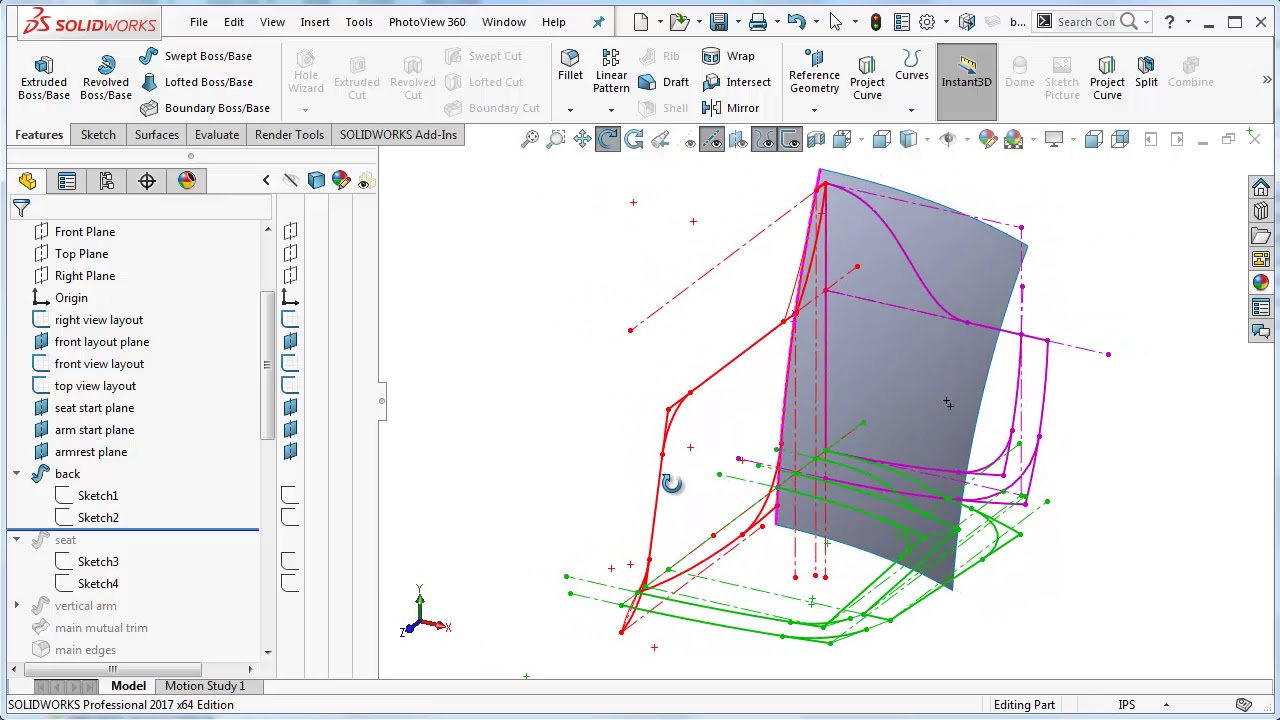
Task: Open PropertyManager tab icon
Action: pos(67,181)
